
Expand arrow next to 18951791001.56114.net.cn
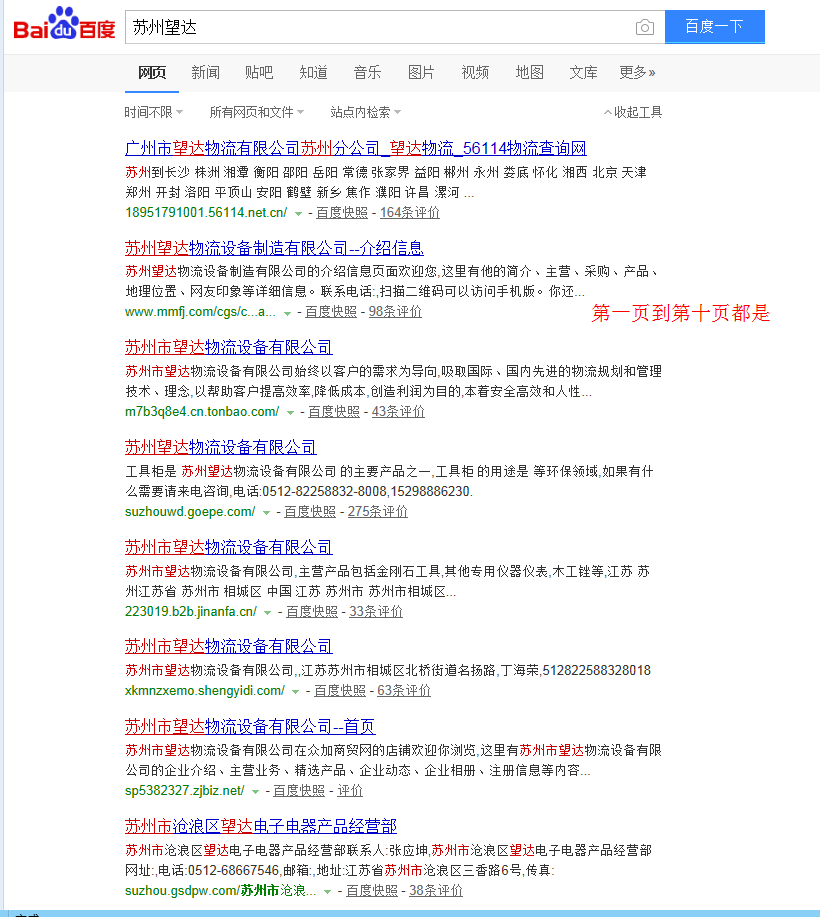(x=298, y=214)
